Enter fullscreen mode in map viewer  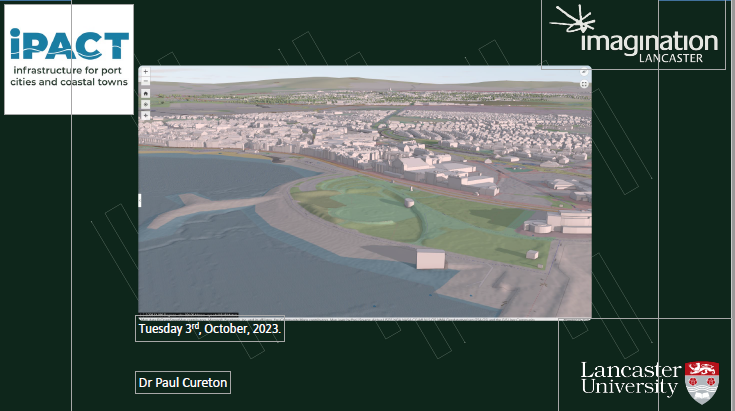(583, 84)
